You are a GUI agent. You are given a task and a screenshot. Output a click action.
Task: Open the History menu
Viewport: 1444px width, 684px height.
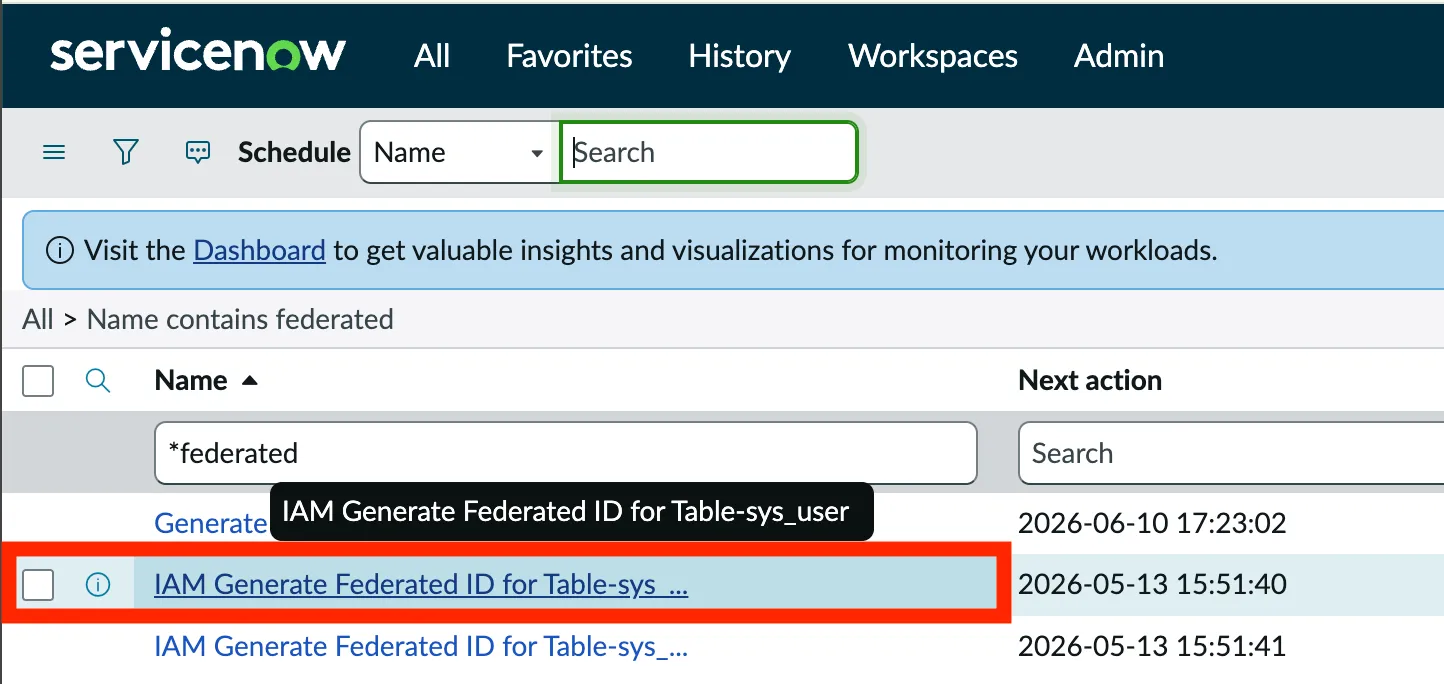pyautogui.click(x=740, y=56)
